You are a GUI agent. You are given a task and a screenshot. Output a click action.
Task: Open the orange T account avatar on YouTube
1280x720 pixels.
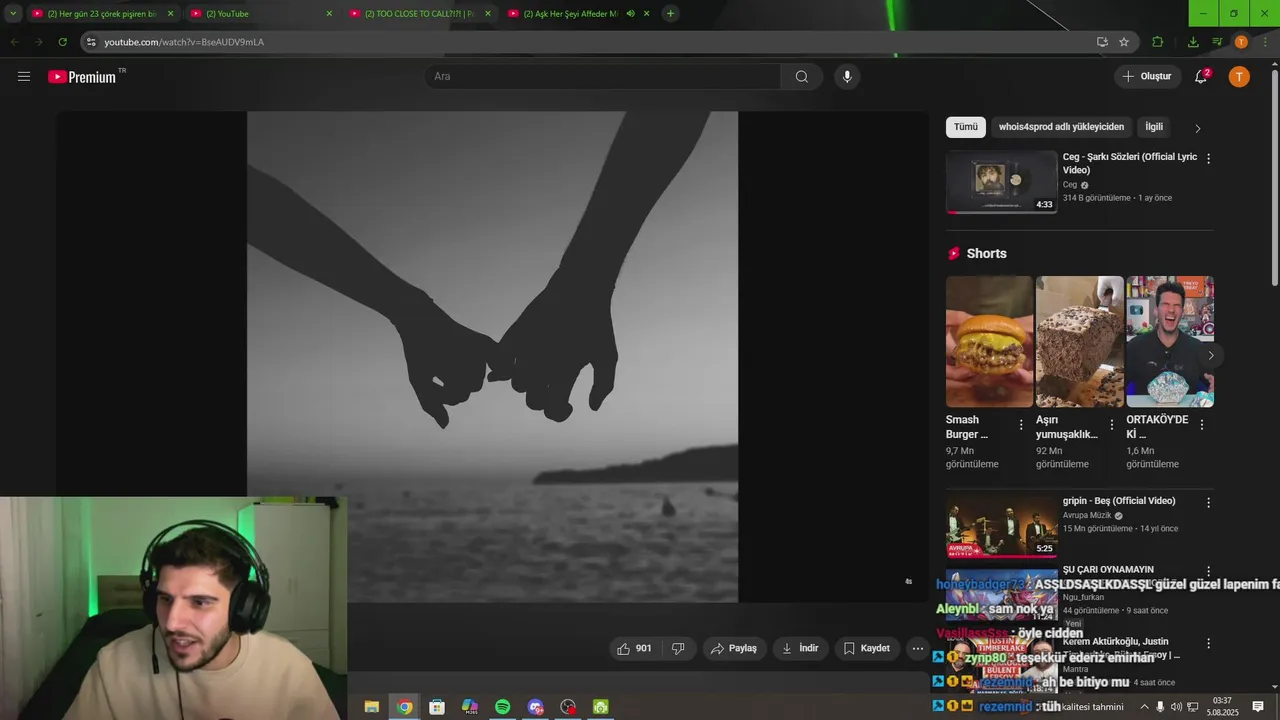coord(1239,76)
